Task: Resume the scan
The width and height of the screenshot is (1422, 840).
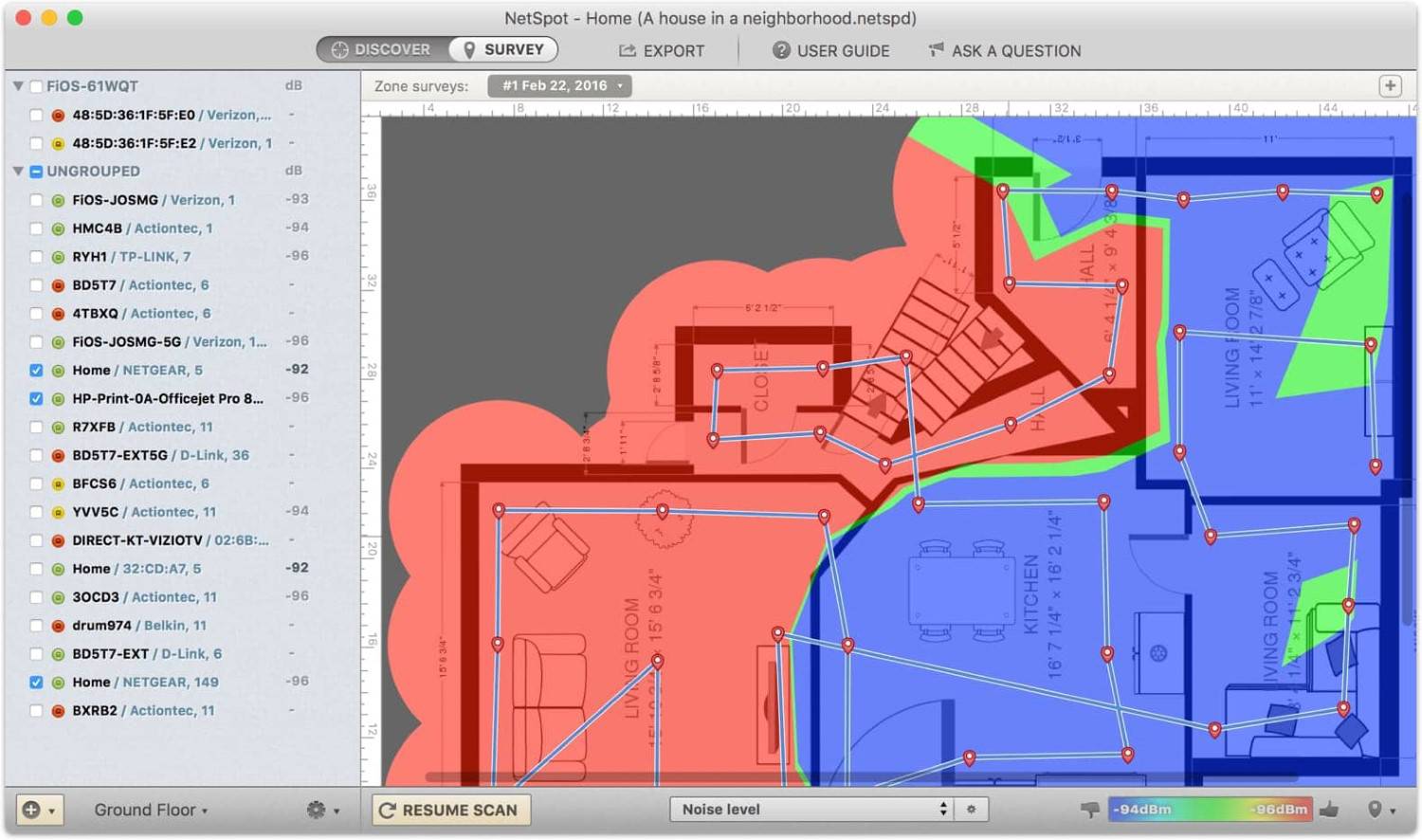Action: [x=450, y=810]
